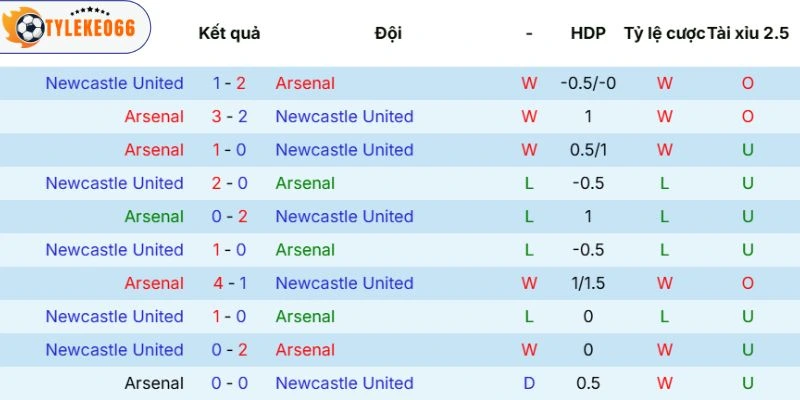Open the 0 - 0 draw score
Image resolution: width=800 pixels, height=400 pixels.
[230, 383]
